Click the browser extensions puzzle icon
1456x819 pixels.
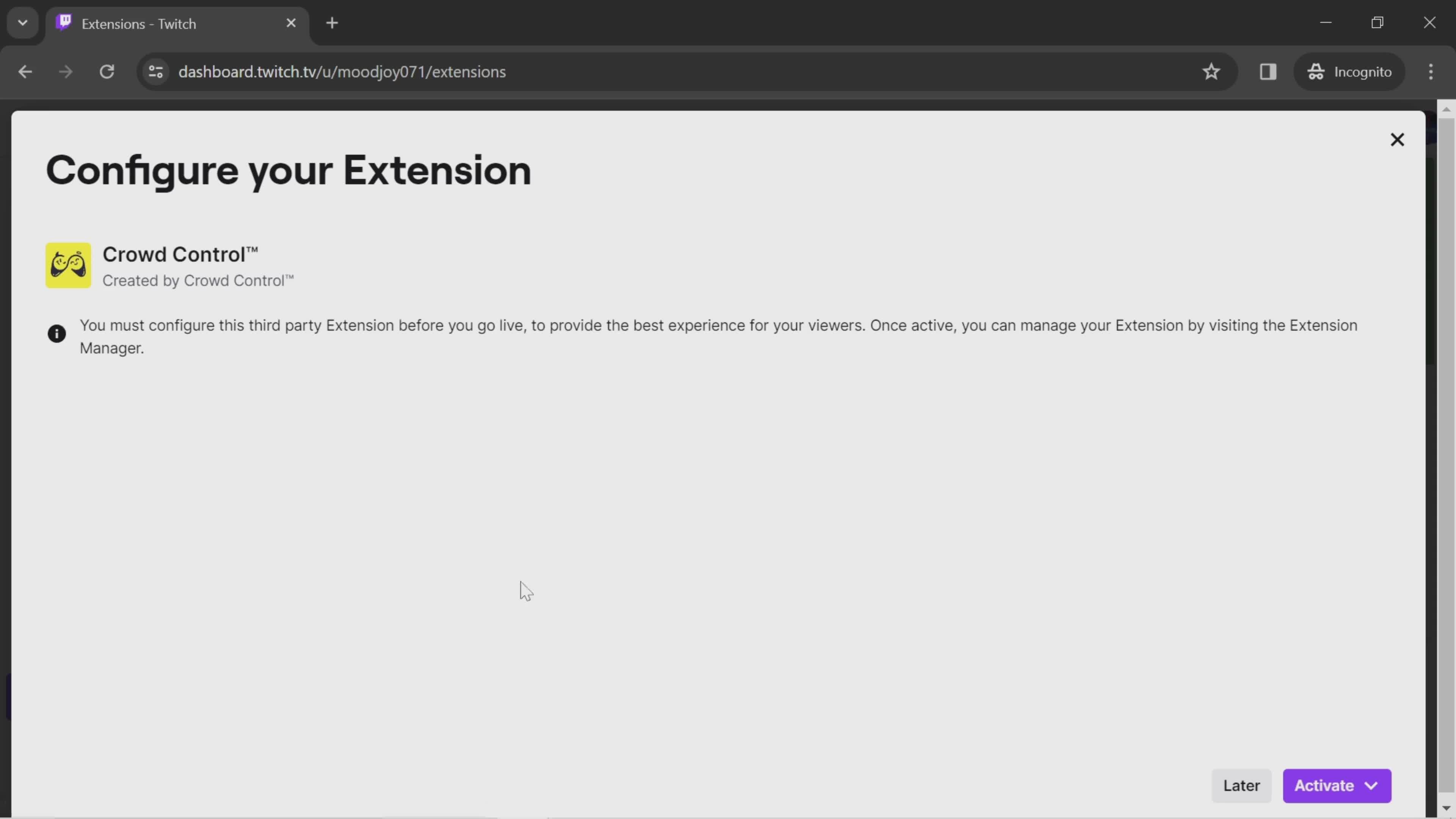pos(1268,71)
